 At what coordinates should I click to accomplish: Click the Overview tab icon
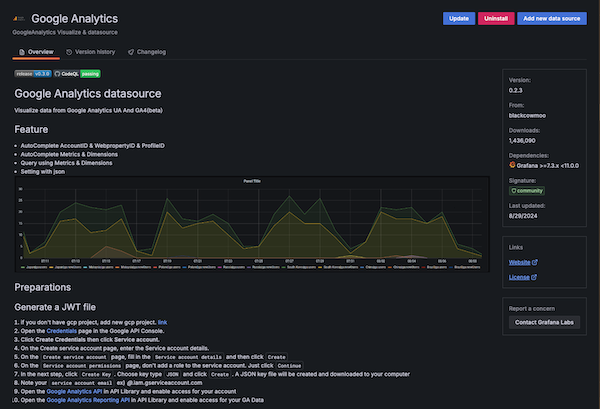21,51
